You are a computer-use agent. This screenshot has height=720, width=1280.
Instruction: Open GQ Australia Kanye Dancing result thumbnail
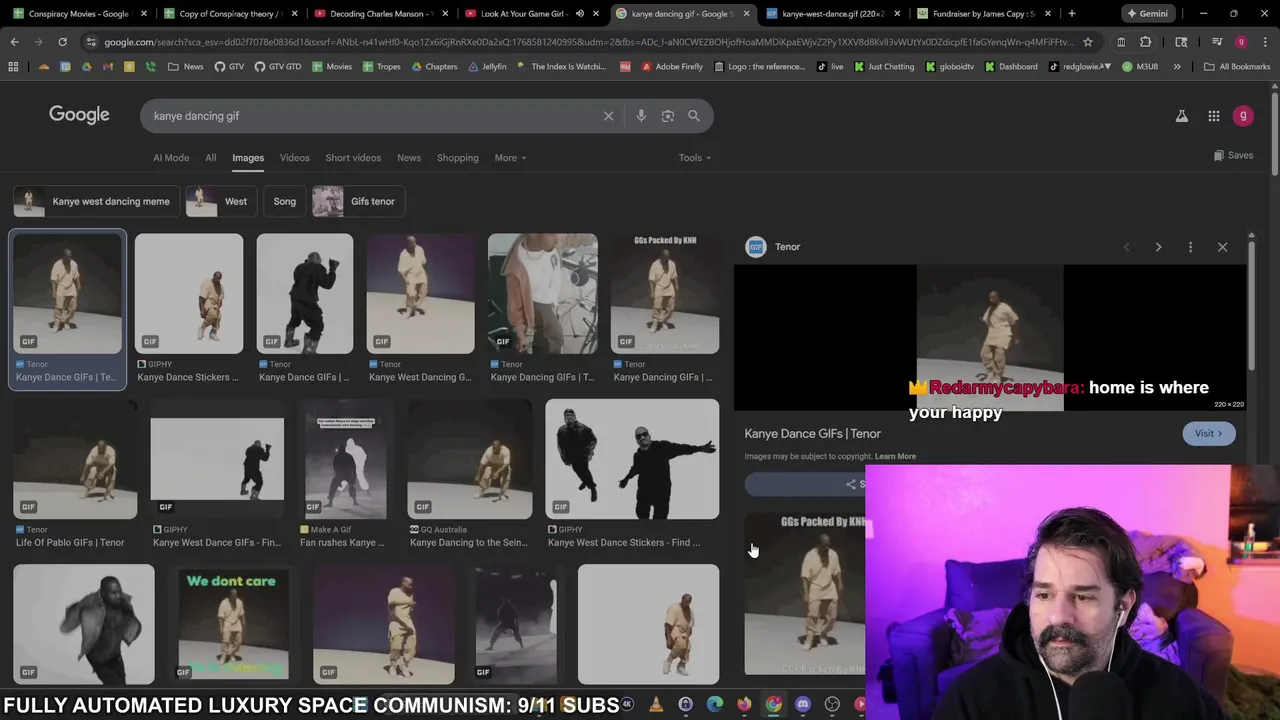(470, 459)
